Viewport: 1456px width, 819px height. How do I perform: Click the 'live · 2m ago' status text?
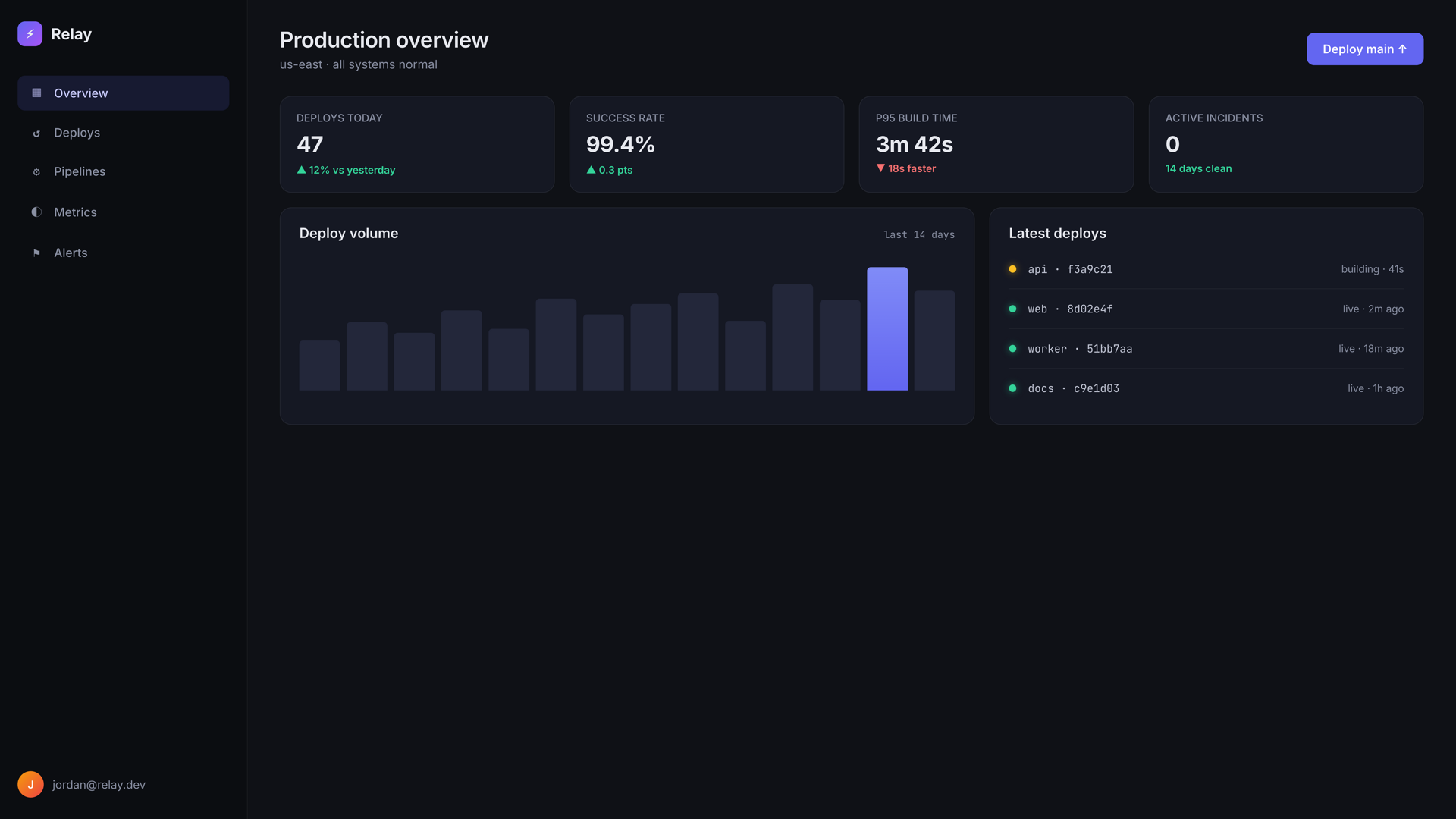click(1373, 309)
